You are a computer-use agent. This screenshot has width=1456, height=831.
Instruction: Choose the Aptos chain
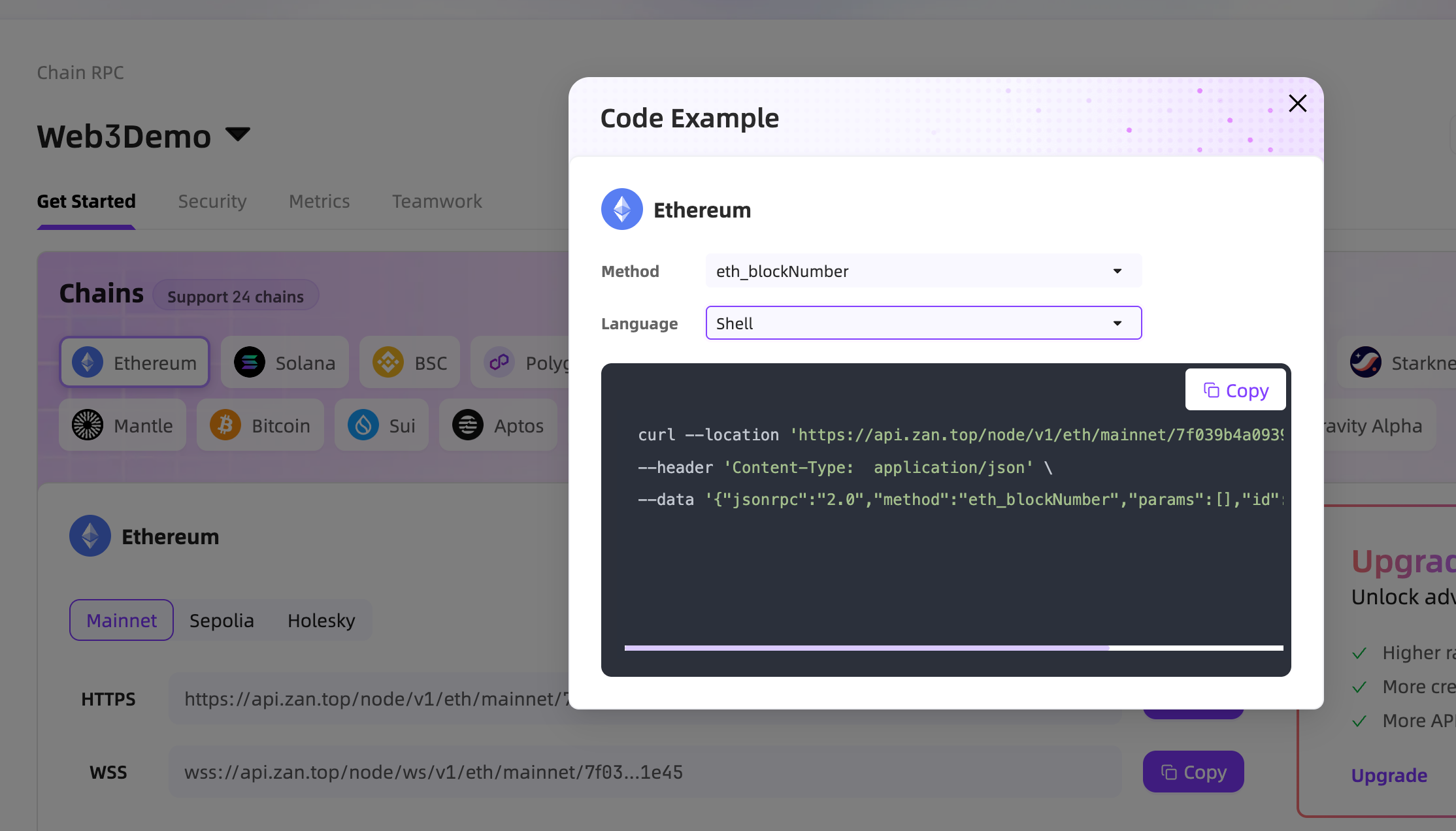click(499, 425)
